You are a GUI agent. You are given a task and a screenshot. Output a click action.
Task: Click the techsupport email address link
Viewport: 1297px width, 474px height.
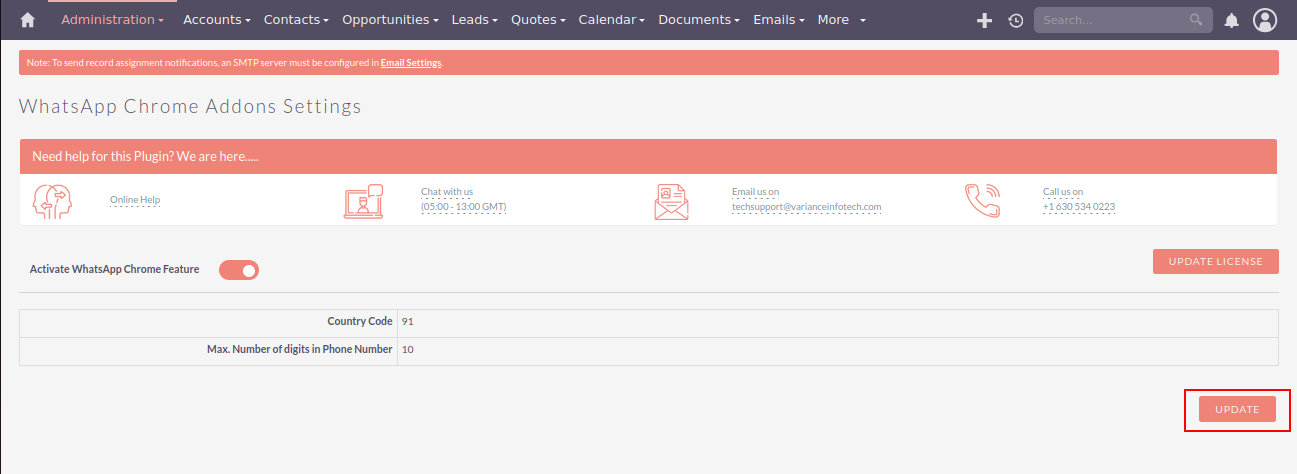pyautogui.click(x=806, y=207)
